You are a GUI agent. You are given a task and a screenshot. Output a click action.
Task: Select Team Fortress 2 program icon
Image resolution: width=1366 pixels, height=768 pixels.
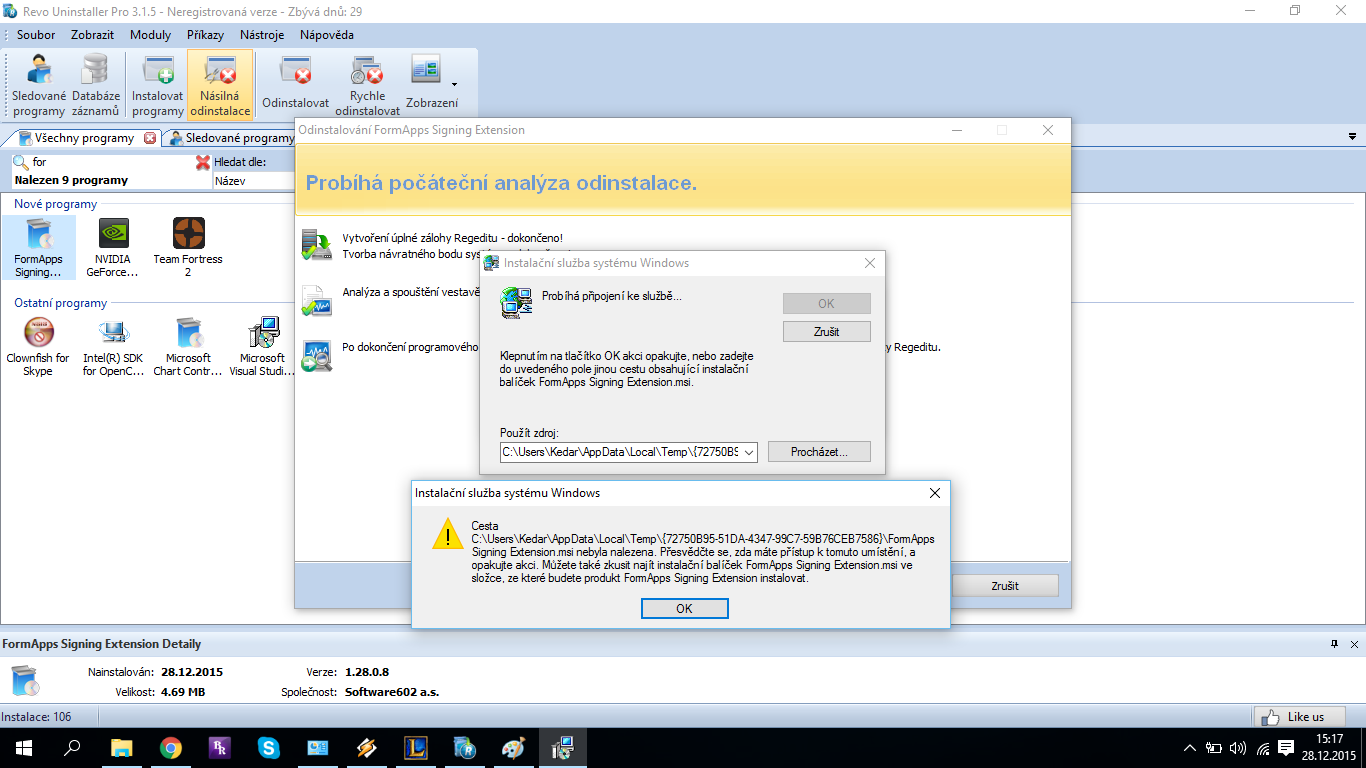(188, 247)
